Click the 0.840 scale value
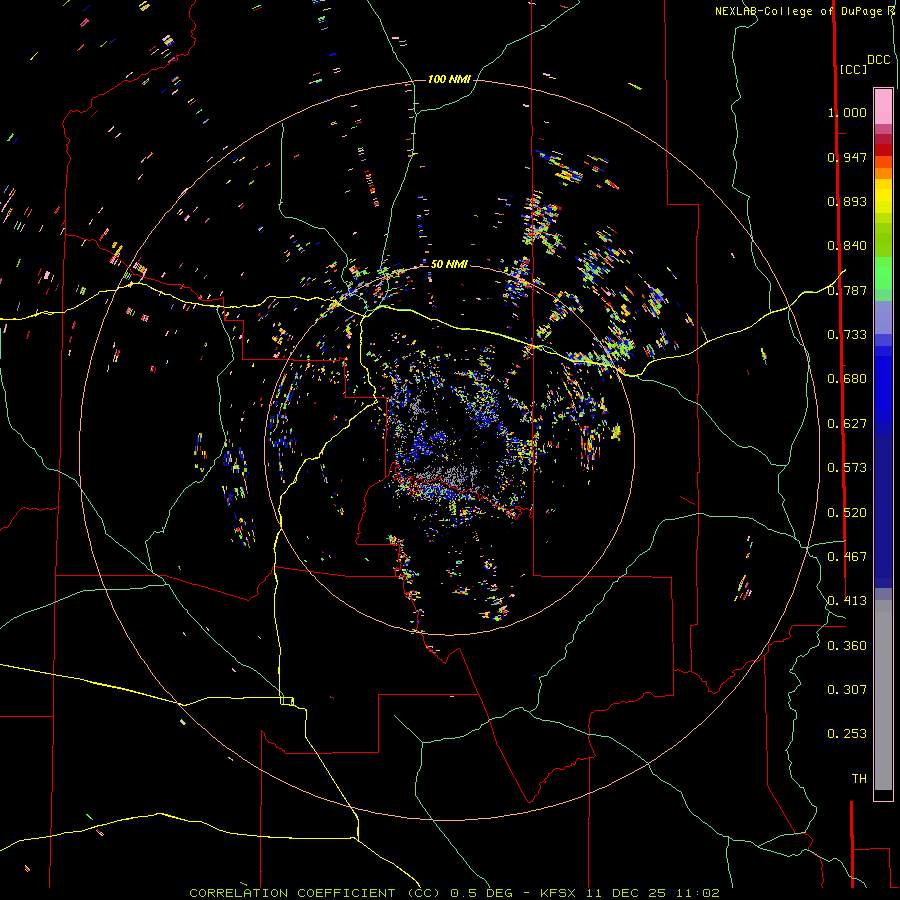The height and width of the screenshot is (900, 900). point(847,246)
